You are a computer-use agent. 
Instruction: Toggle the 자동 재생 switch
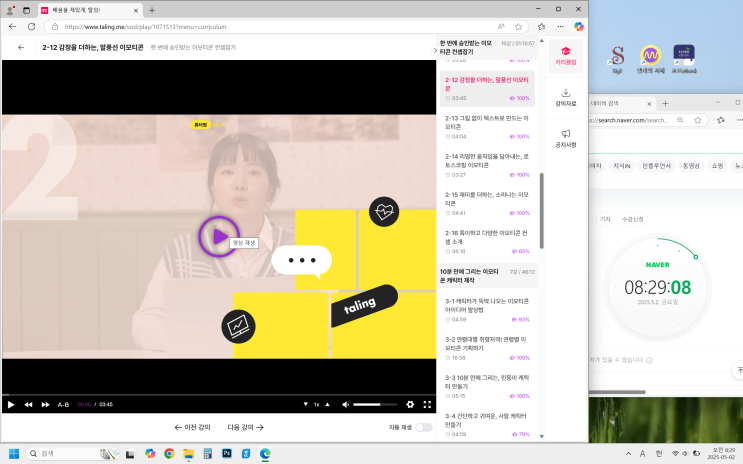[423, 428]
